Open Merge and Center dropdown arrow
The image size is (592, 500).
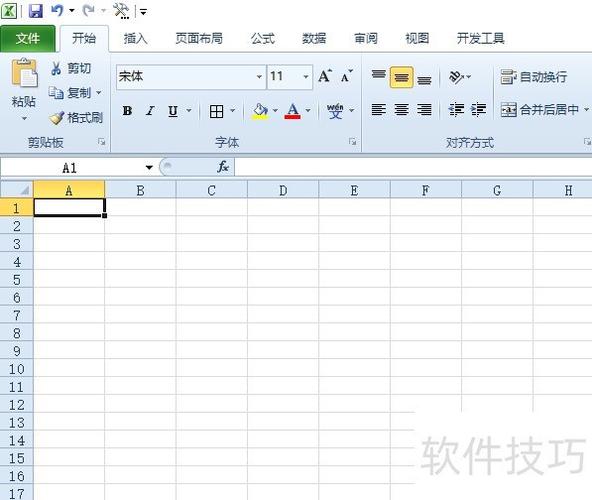coord(586,110)
